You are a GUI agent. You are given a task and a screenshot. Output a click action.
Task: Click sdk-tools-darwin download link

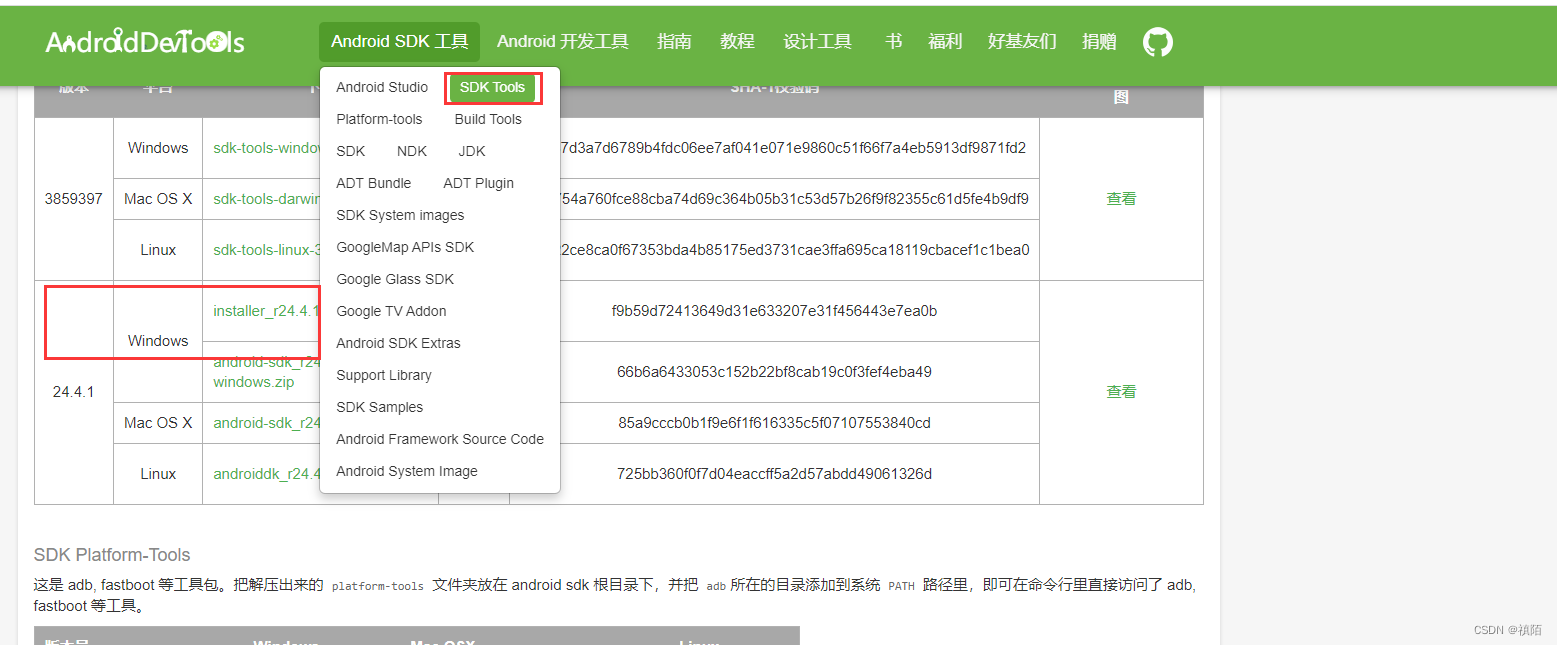(x=266, y=199)
